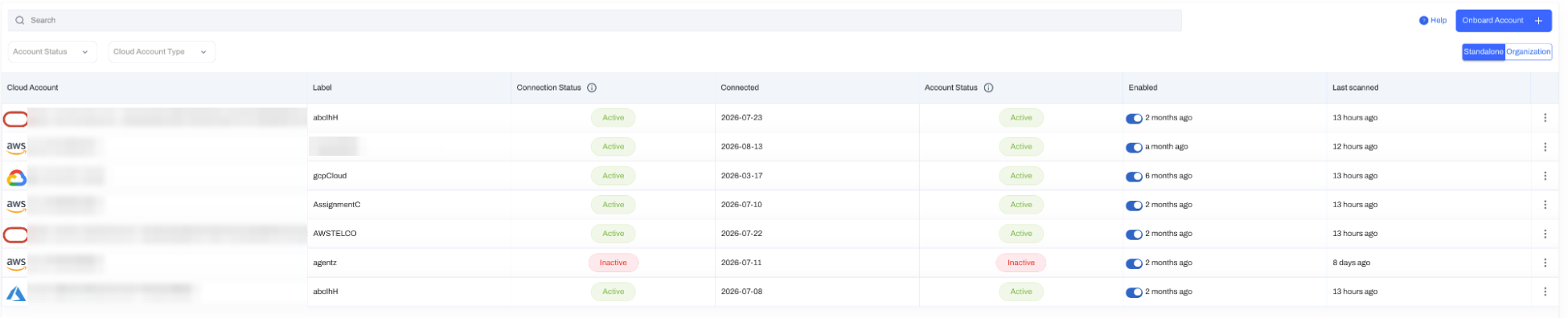The image size is (1568, 318).
Task: Click the search magnifier icon
Action: tap(20, 20)
